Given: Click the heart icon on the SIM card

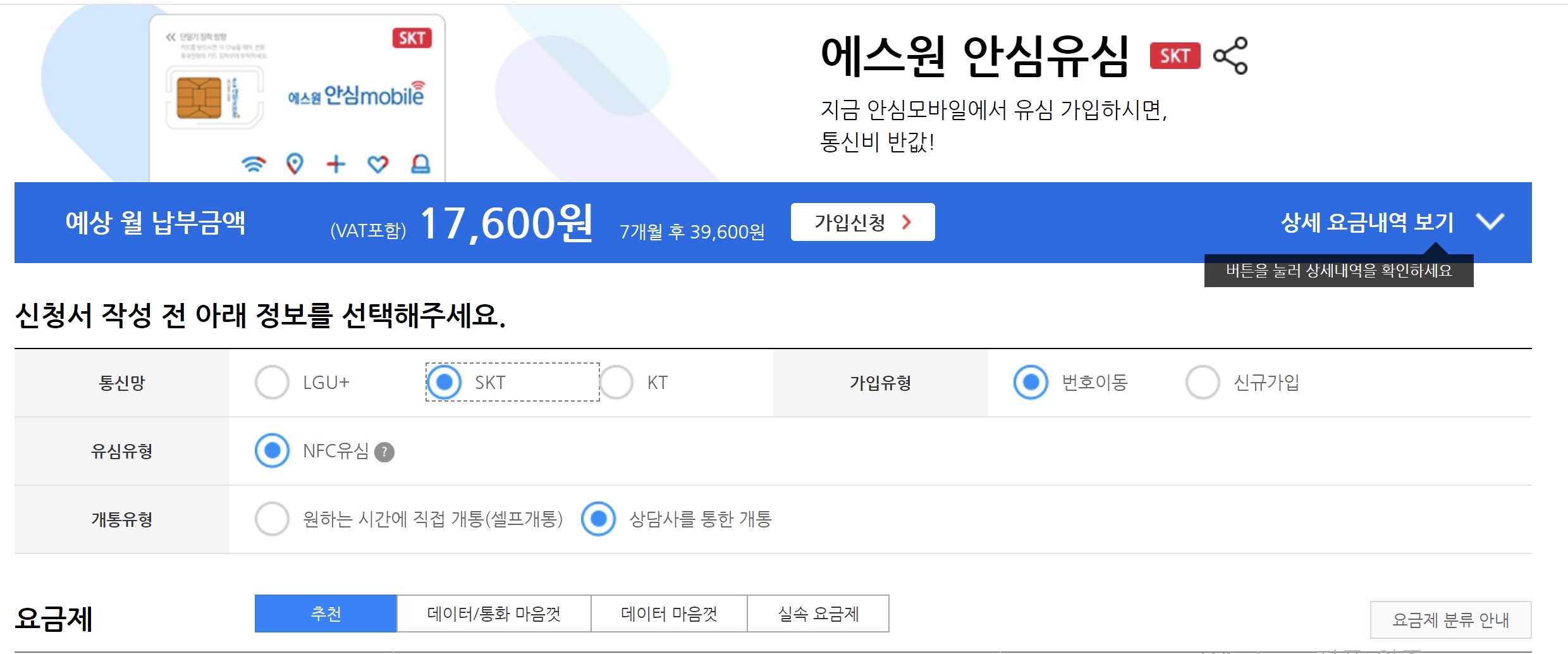Looking at the screenshot, I should (x=378, y=164).
